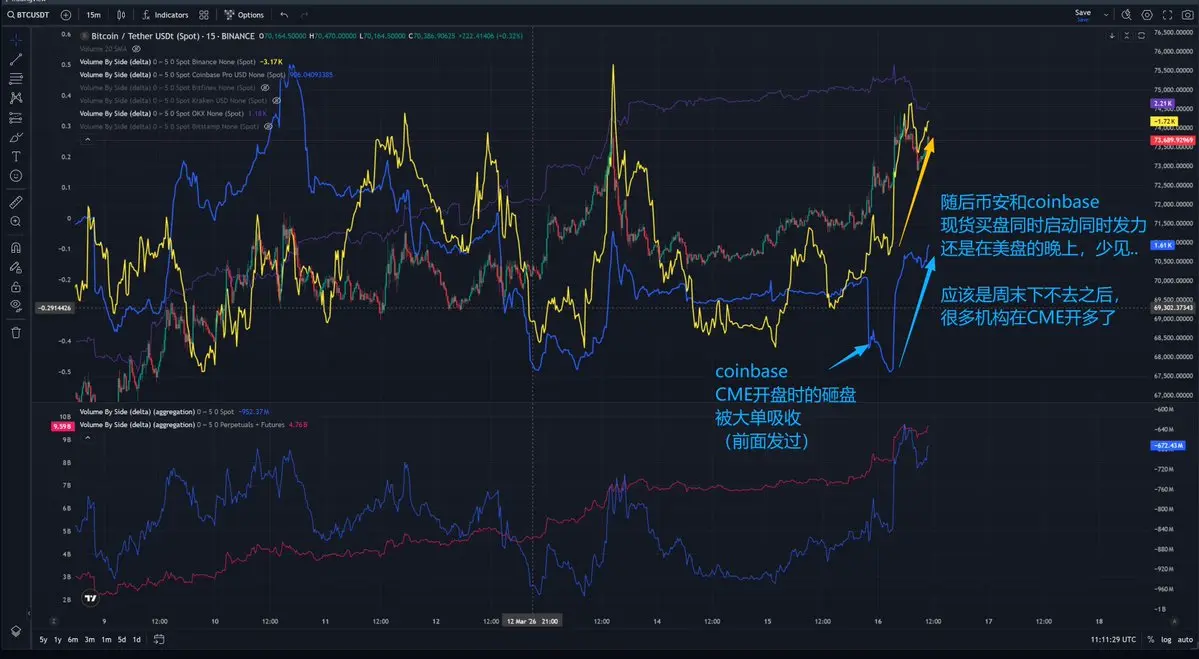Open the quick search icon
This screenshot has width=1199, height=659.
pyautogui.click(x=1126, y=15)
